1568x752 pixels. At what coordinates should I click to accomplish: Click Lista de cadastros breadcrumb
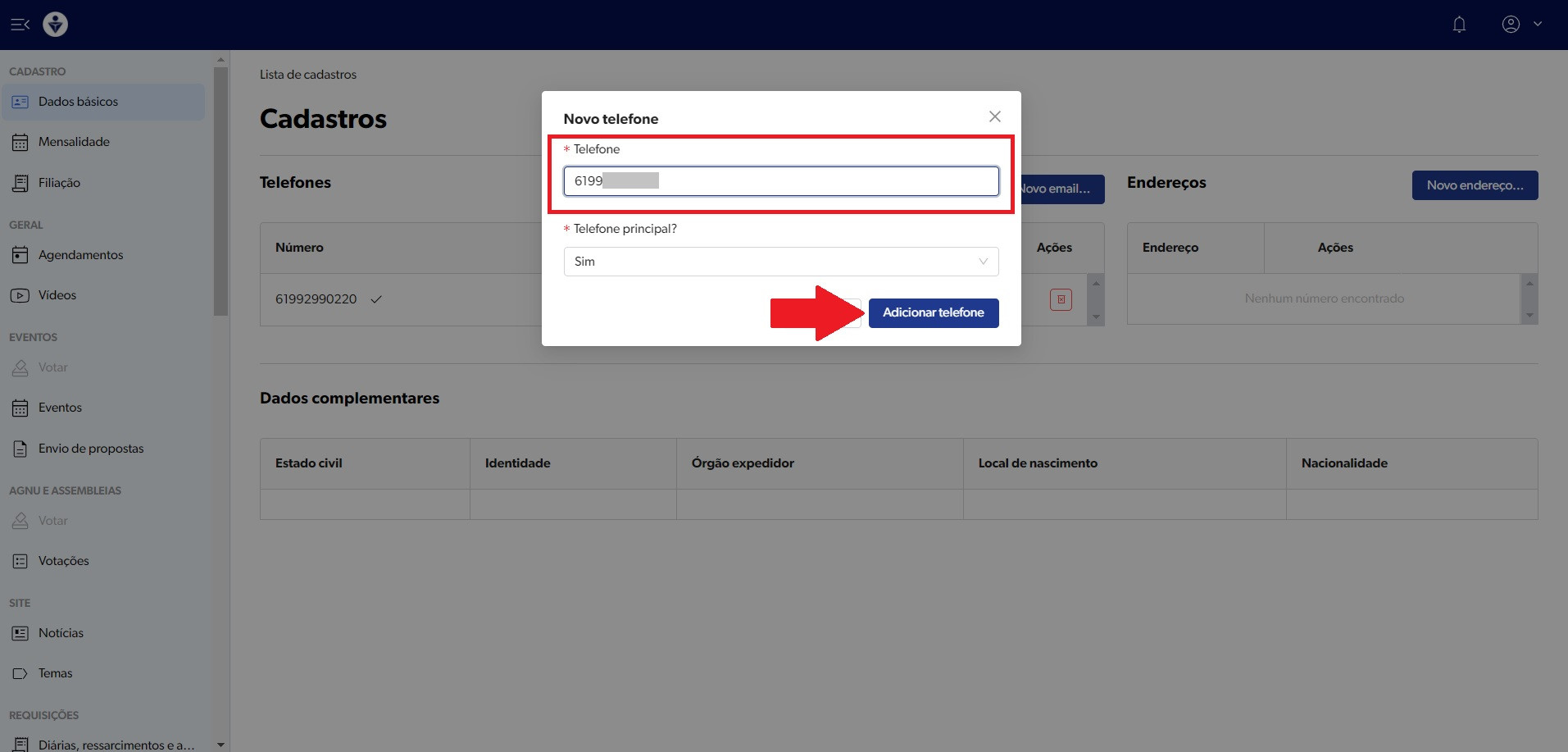pos(308,75)
